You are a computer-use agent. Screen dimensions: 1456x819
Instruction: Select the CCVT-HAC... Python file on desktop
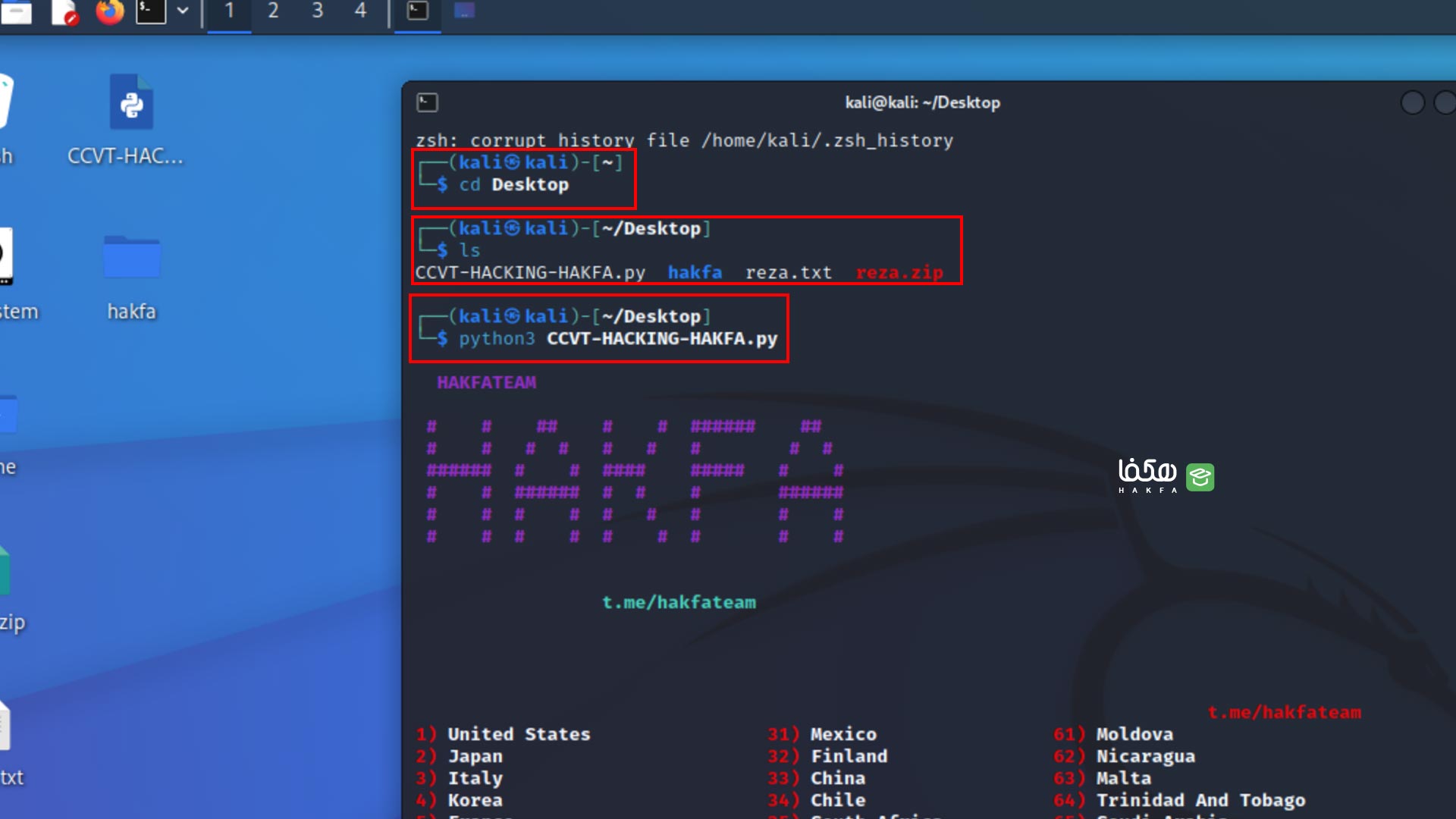(130, 120)
